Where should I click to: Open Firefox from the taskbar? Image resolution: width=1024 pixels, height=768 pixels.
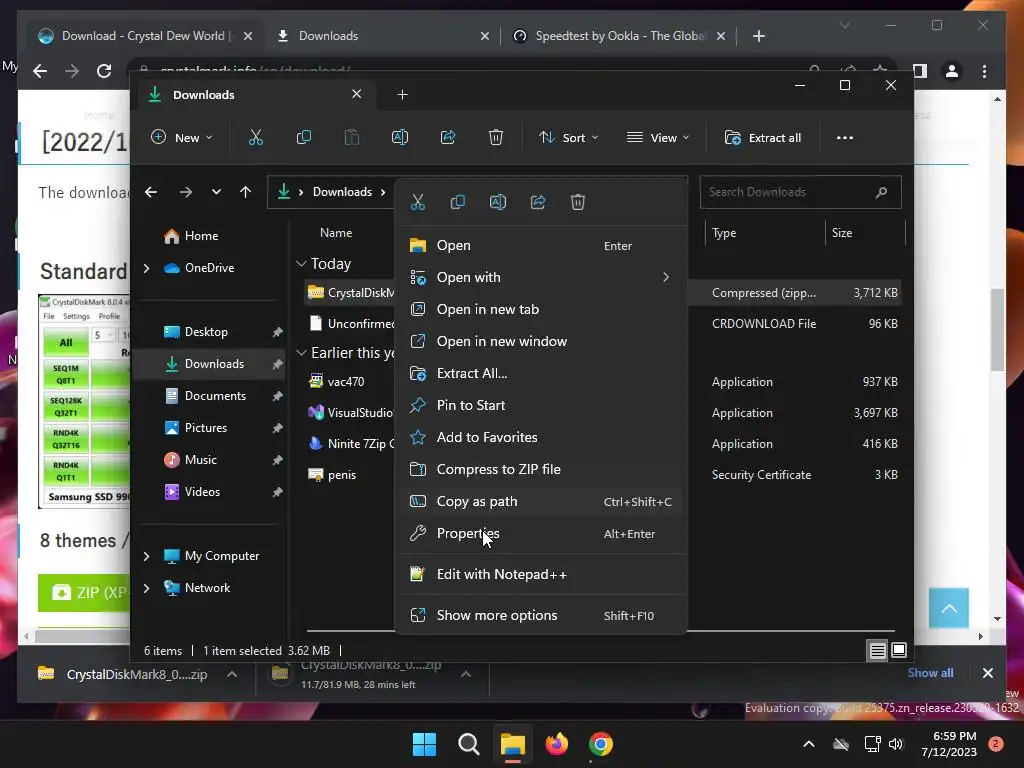(x=556, y=744)
